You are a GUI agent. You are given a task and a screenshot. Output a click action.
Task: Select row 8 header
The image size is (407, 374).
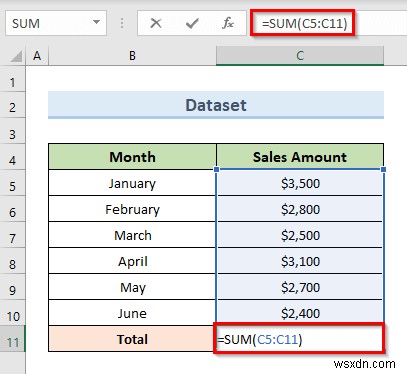(12, 261)
